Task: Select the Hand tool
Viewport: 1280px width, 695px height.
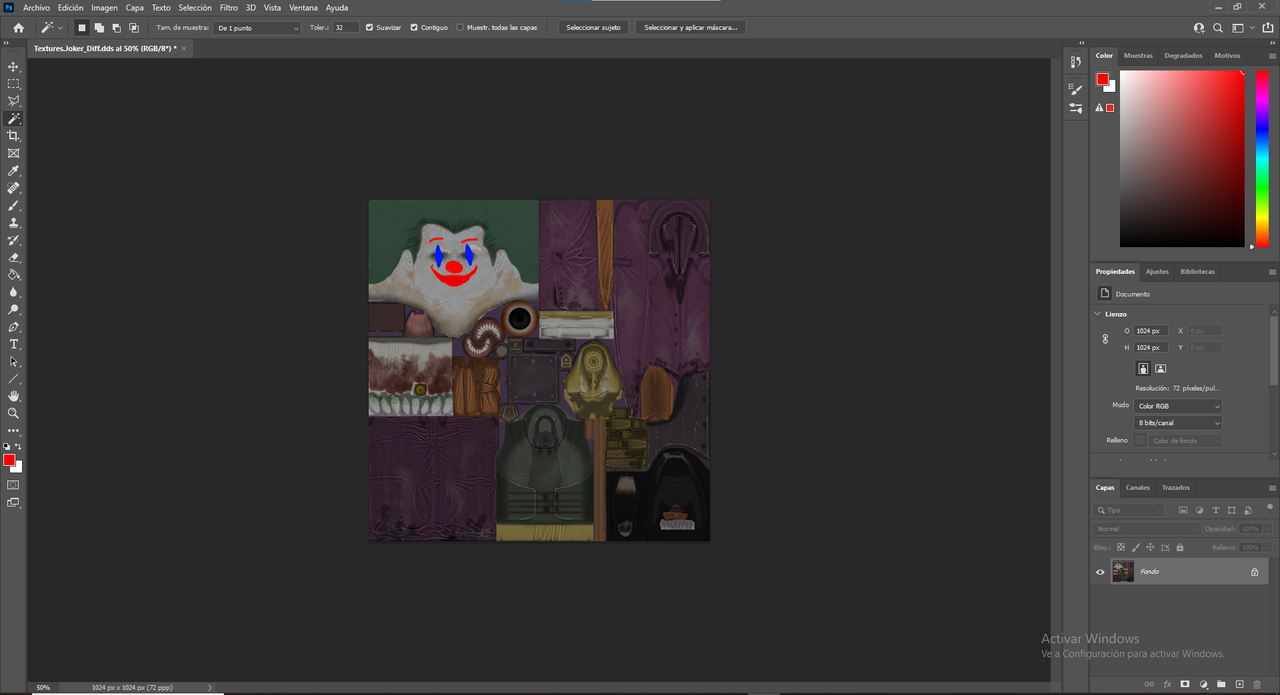Action: click(x=13, y=396)
